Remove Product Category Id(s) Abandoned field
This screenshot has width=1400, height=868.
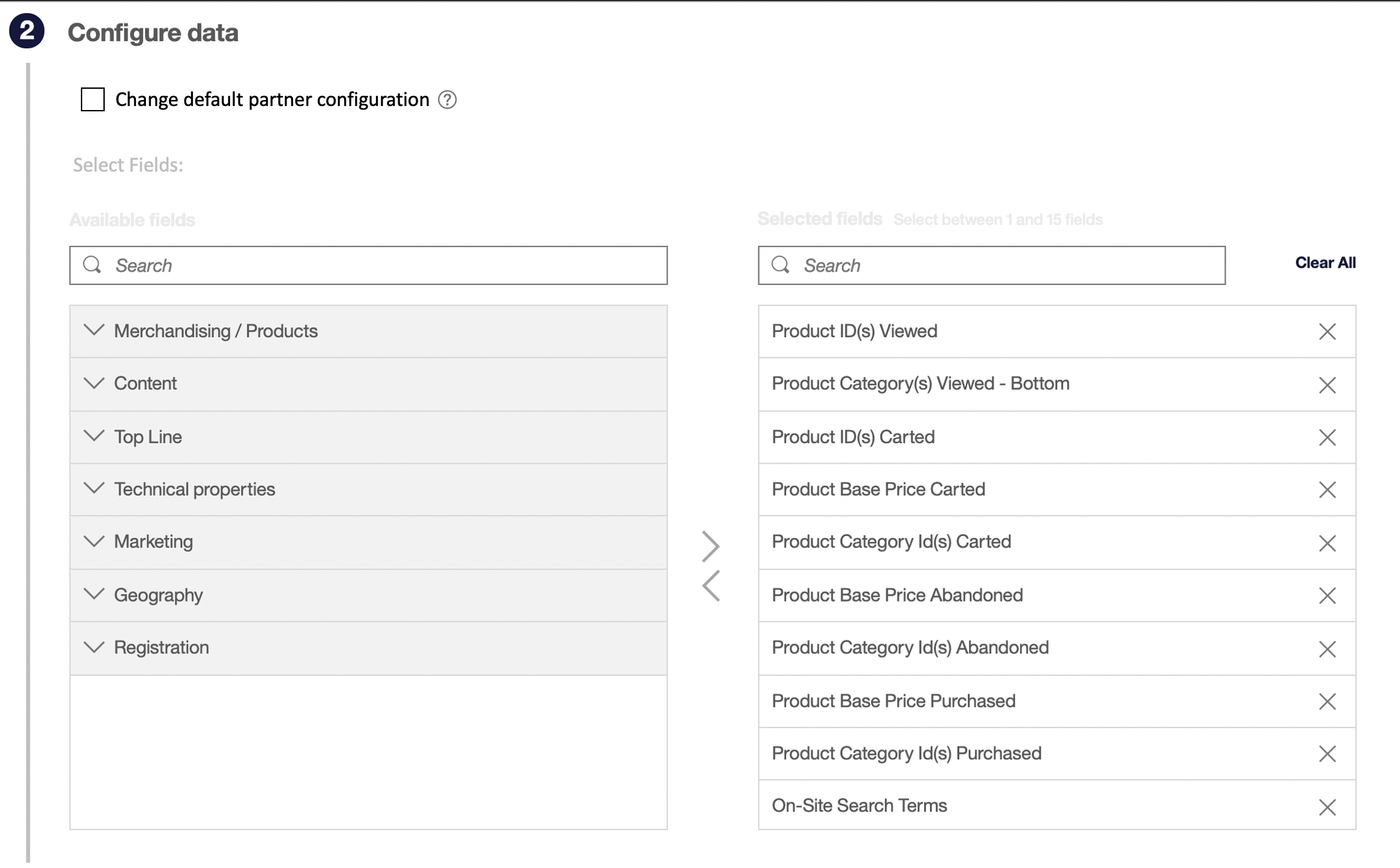[1327, 649]
